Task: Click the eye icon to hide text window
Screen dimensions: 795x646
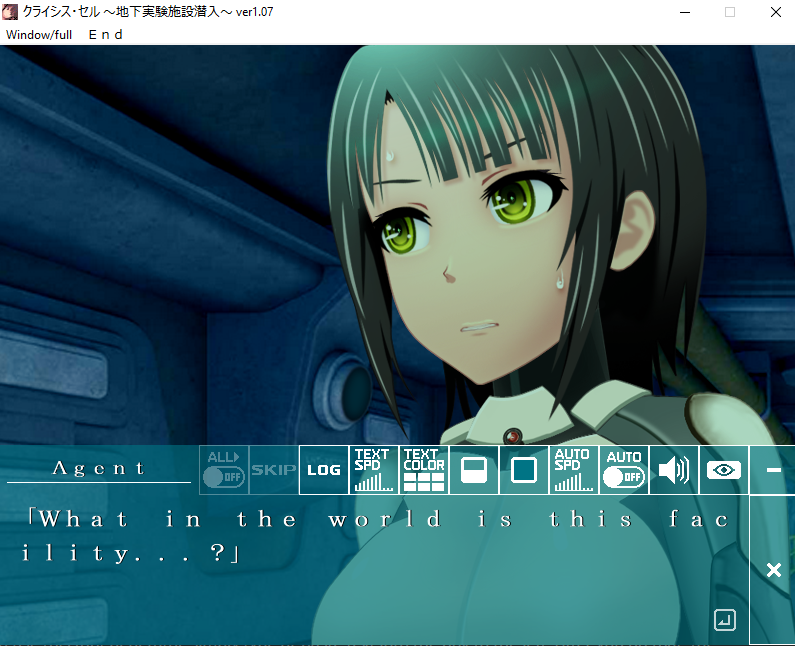Action: click(x=724, y=470)
